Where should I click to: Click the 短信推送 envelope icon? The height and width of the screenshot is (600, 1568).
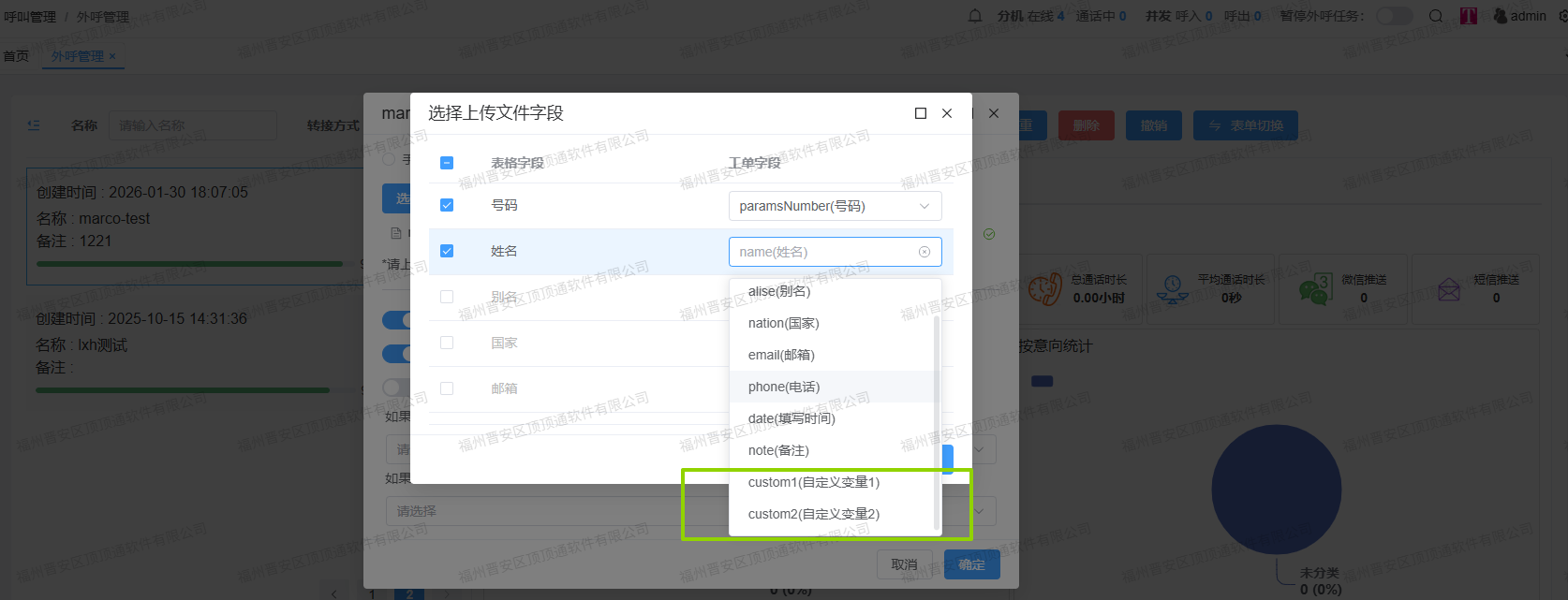(x=1449, y=289)
